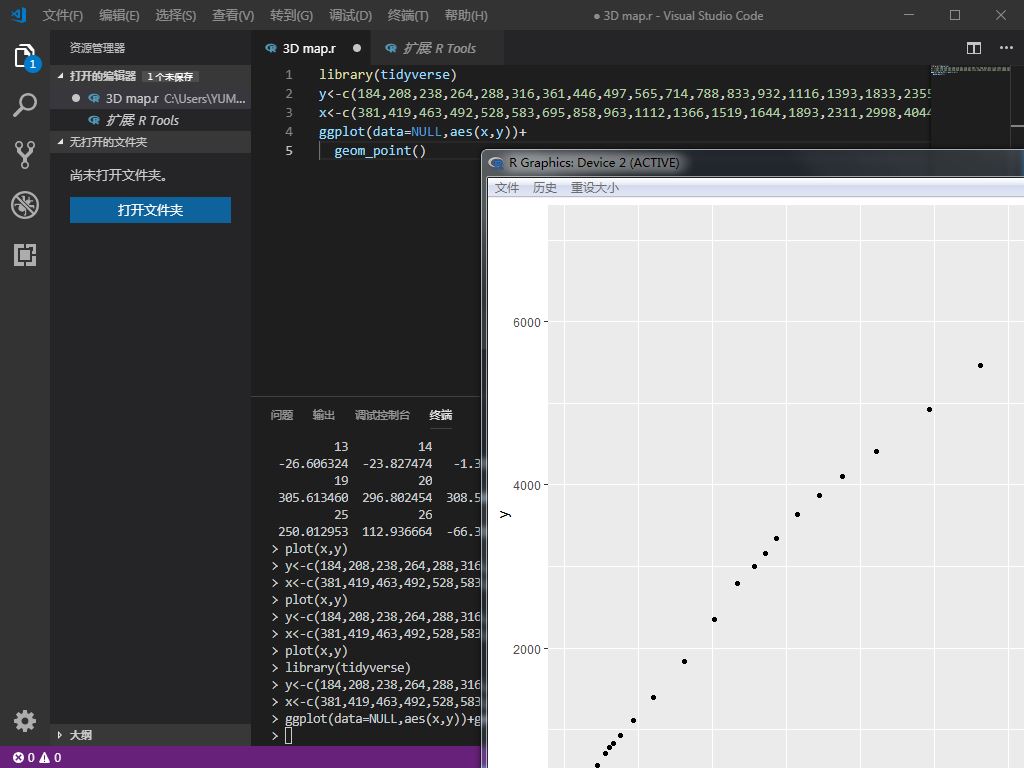The height and width of the screenshot is (768, 1024).
Task: Click the split editor icon
Action: [x=974, y=48]
